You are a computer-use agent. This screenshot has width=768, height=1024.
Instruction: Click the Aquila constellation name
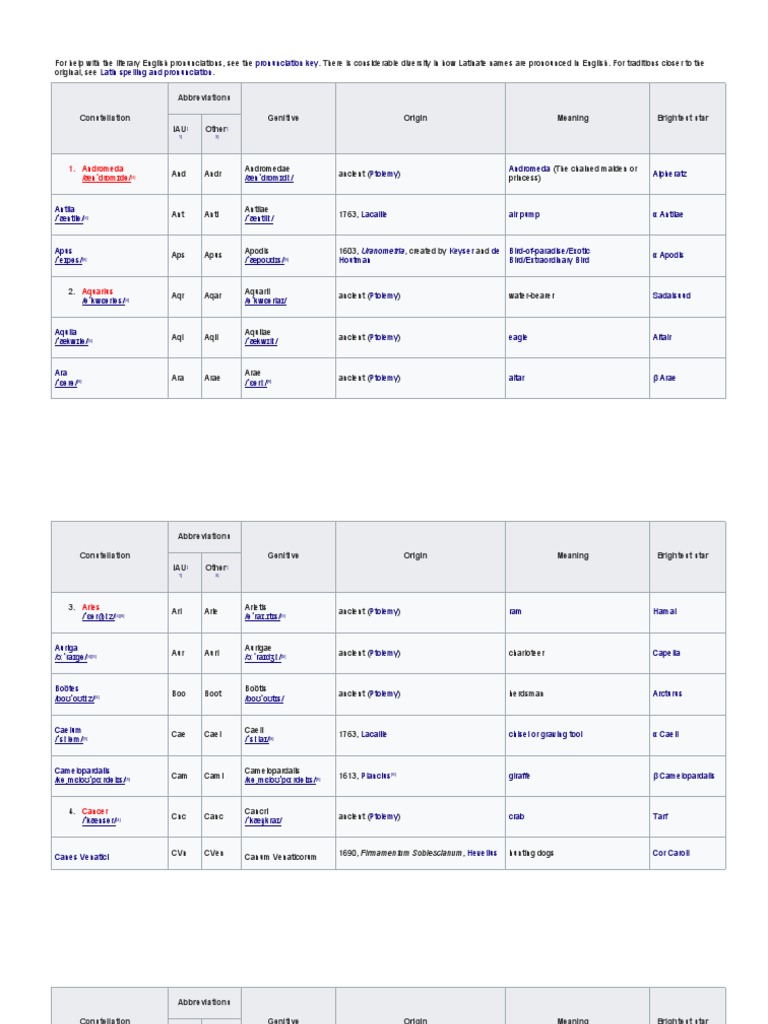pos(66,332)
